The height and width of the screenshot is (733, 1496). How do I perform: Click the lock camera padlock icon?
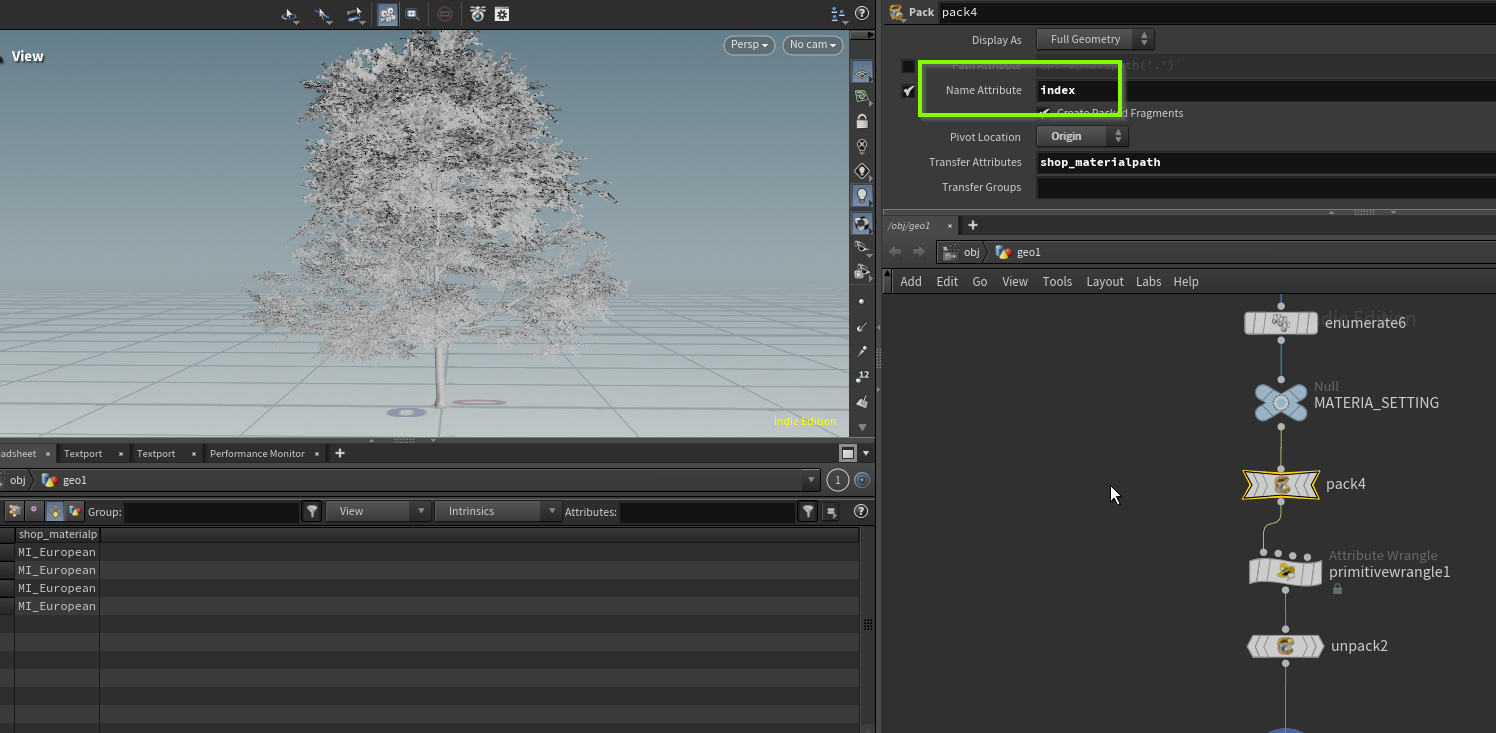click(x=861, y=121)
